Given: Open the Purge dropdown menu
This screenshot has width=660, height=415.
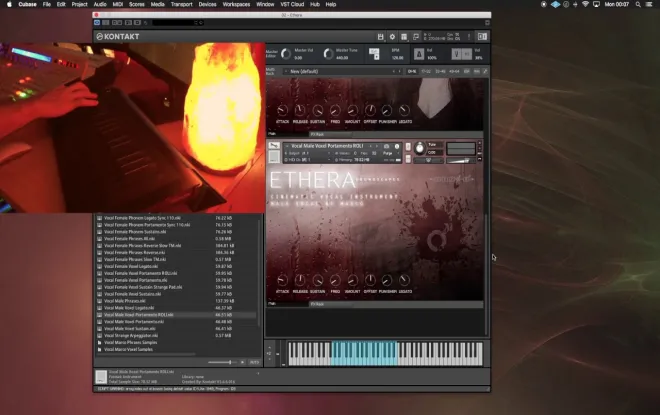Looking at the screenshot, I should tap(390, 153).
